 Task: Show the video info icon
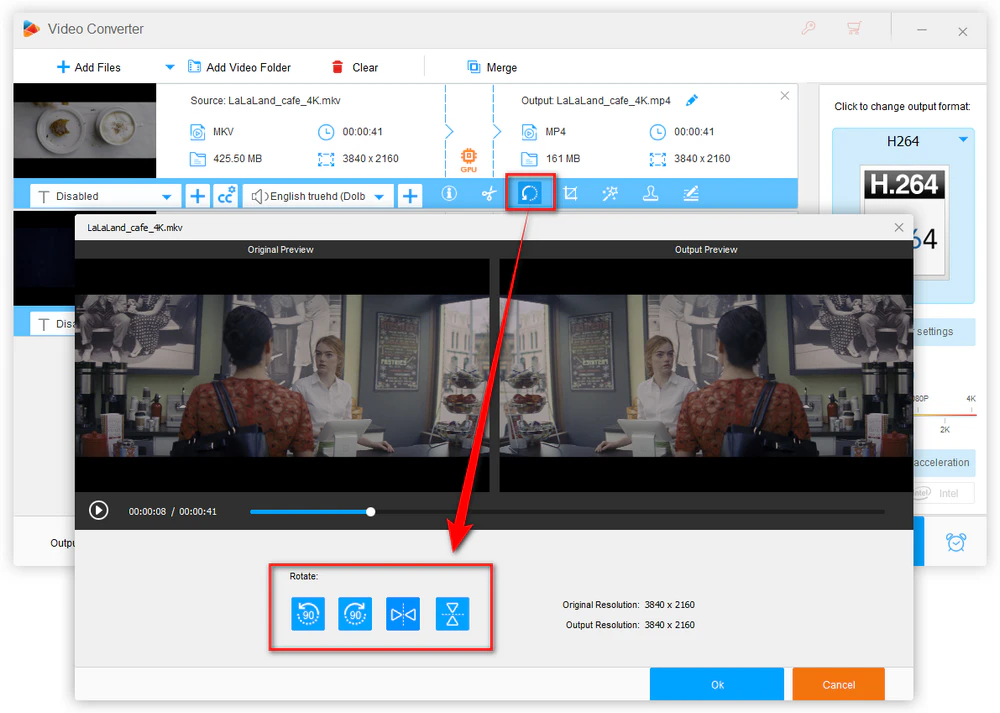click(449, 193)
